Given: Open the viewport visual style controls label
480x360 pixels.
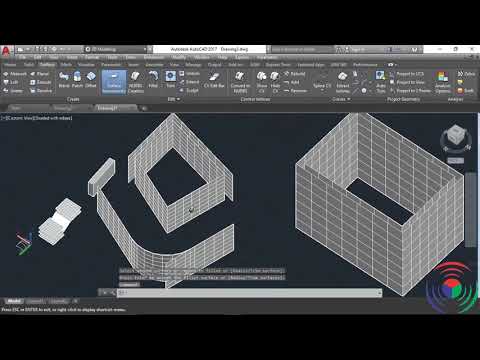Looking at the screenshot, I should point(52,118).
